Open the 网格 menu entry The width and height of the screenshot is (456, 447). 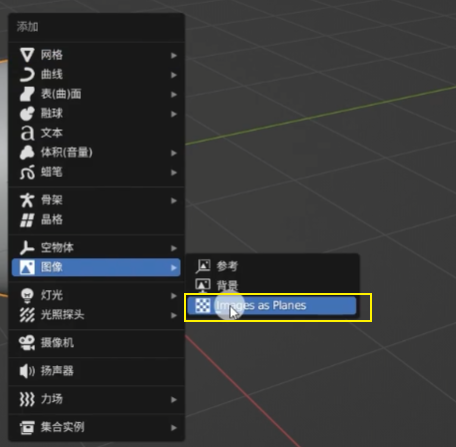(96, 55)
